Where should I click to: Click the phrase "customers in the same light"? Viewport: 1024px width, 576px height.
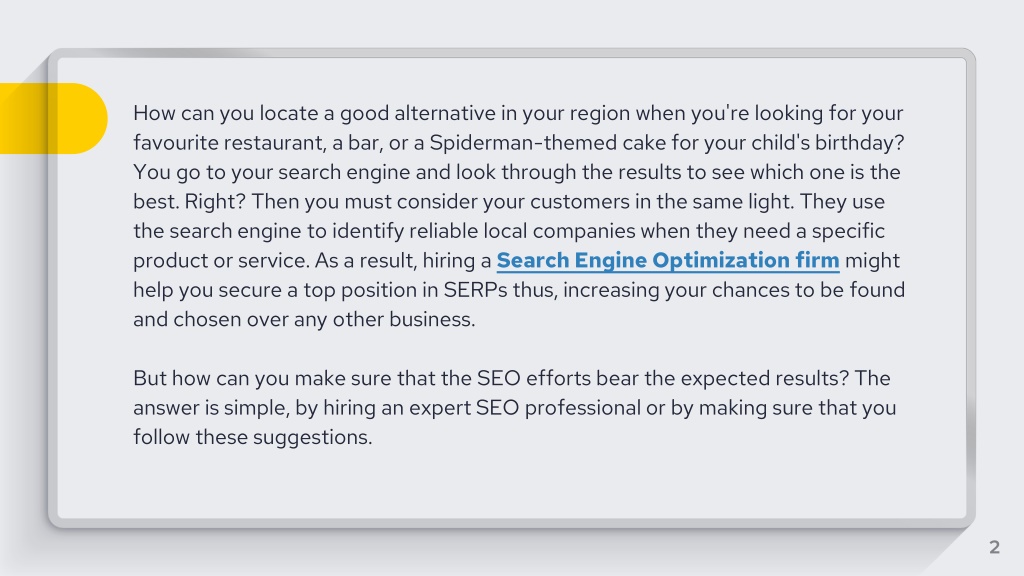[662, 201]
